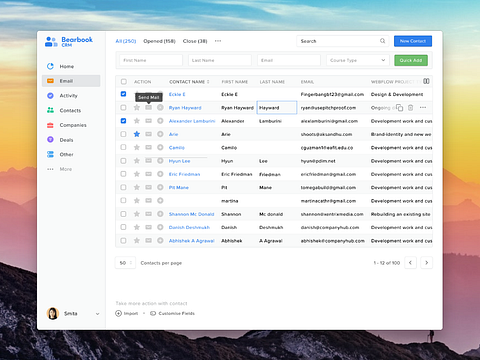Screen dimensions: 480x360
Task: Check the Camilo row checkbox
Action: point(123,147)
